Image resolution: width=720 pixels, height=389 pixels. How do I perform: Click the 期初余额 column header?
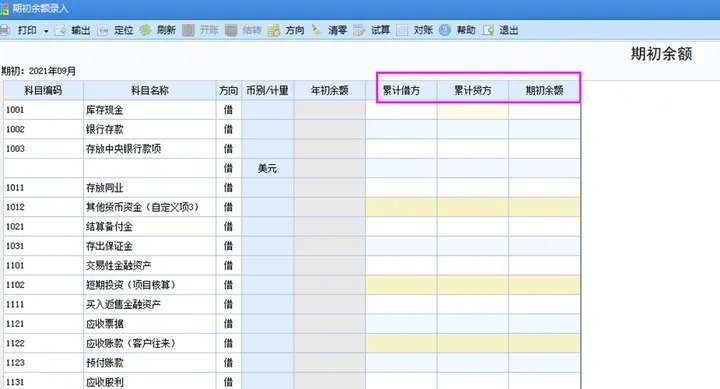pos(544,90)
